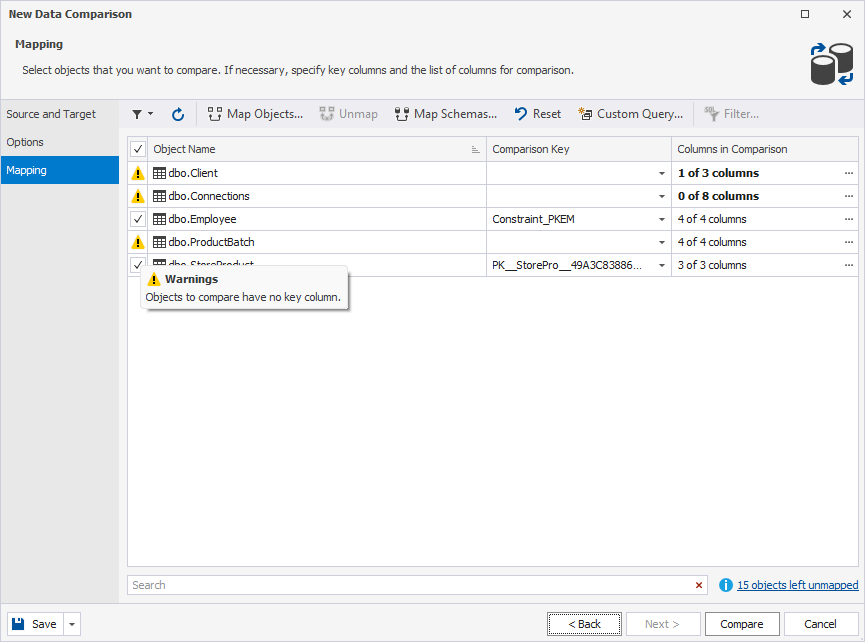The image size is (865, 642).
Task: Click Map Schemas on the toolbar
Action: tap(445, 114)
